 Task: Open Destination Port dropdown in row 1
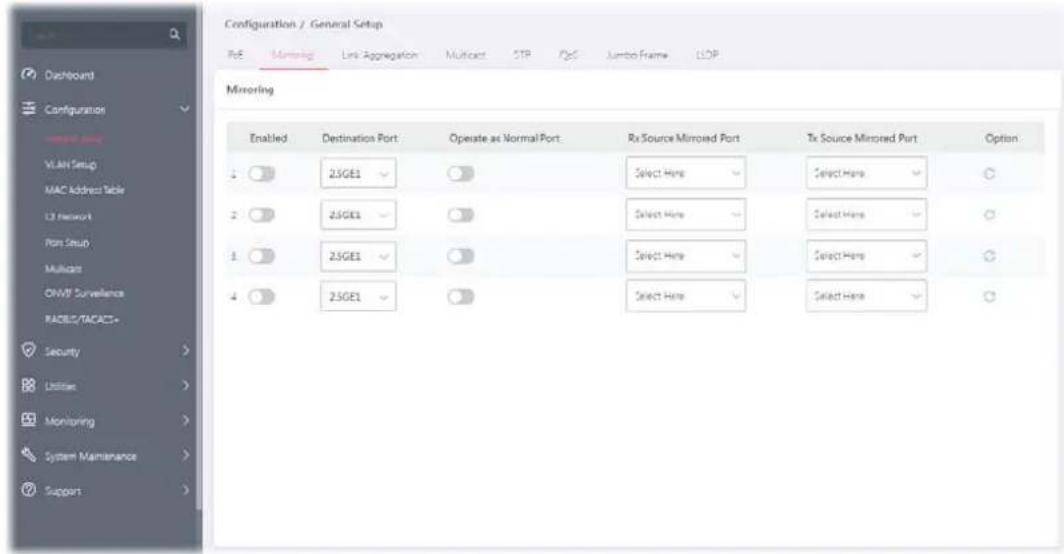coord(358,174)
